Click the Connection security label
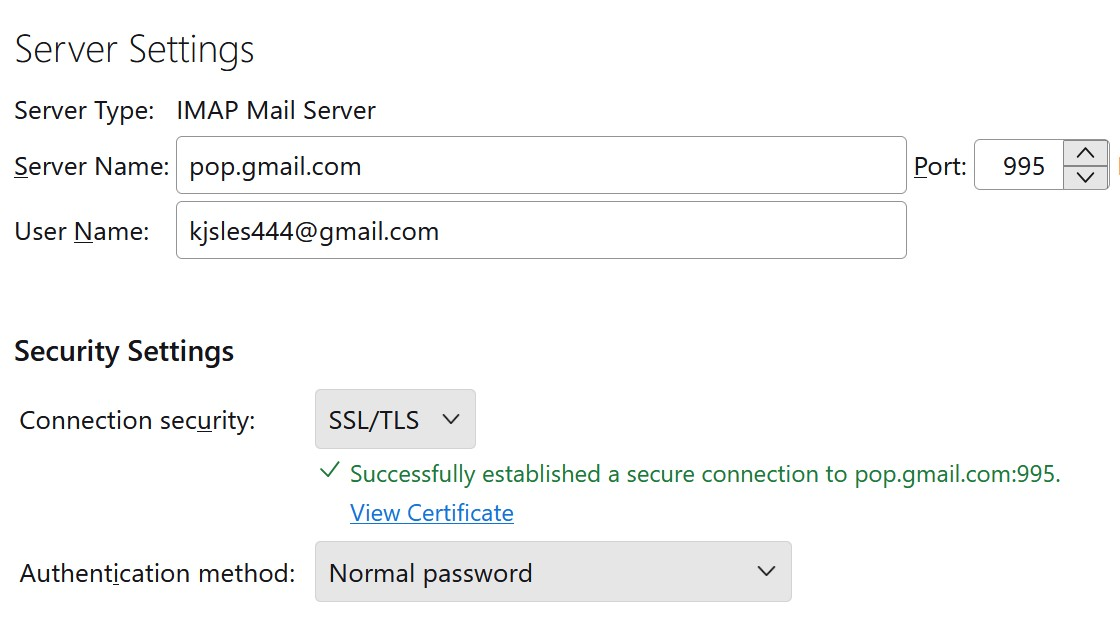Viewport: 1120px width, 630px height. point(137,421)
